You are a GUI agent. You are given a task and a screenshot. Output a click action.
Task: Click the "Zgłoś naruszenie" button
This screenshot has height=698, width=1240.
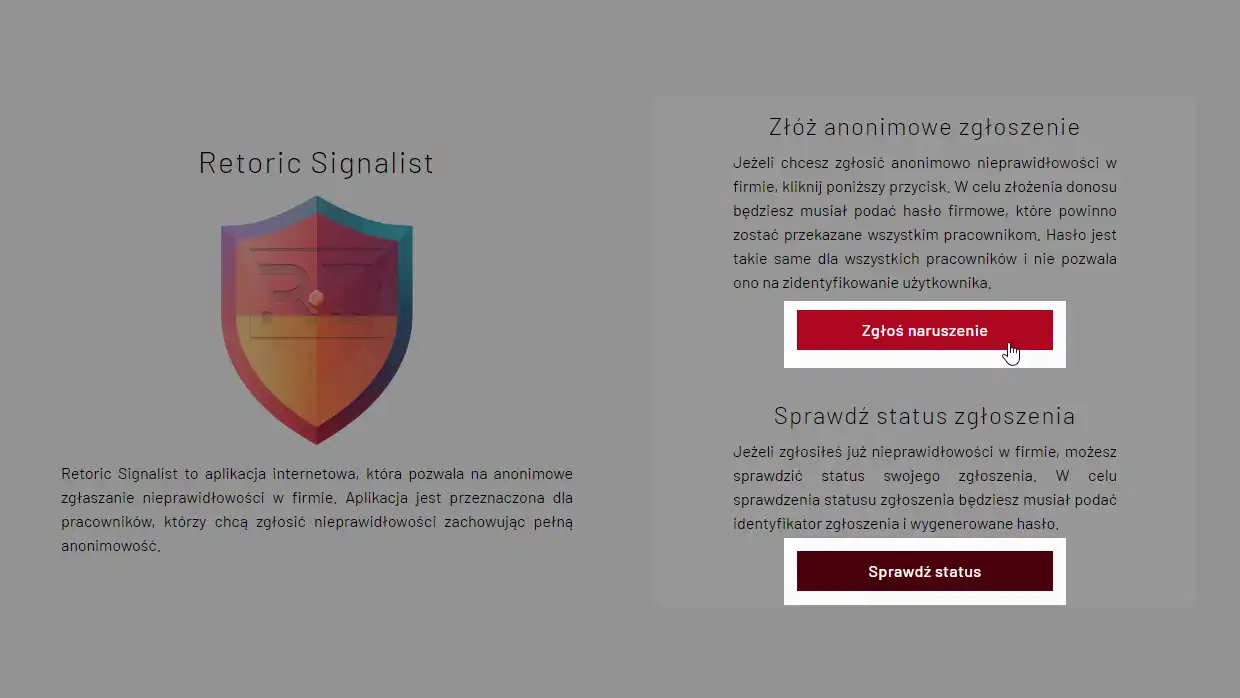point(924,331)
